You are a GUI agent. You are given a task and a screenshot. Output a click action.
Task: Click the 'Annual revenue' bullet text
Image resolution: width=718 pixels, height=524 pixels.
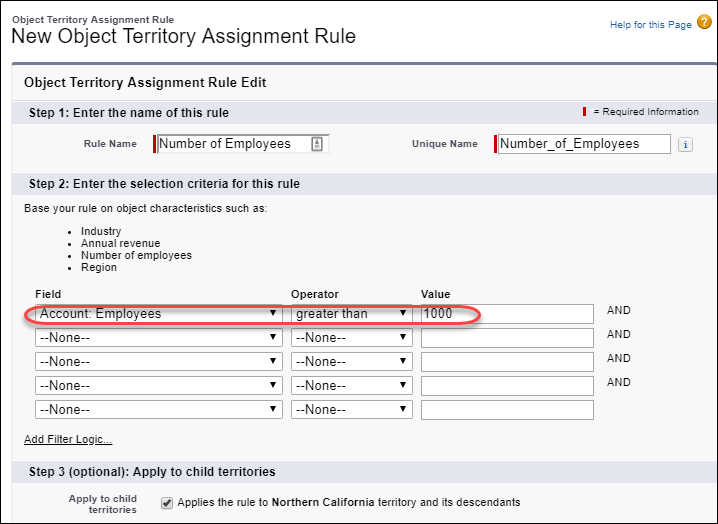(x=120, y=243)
